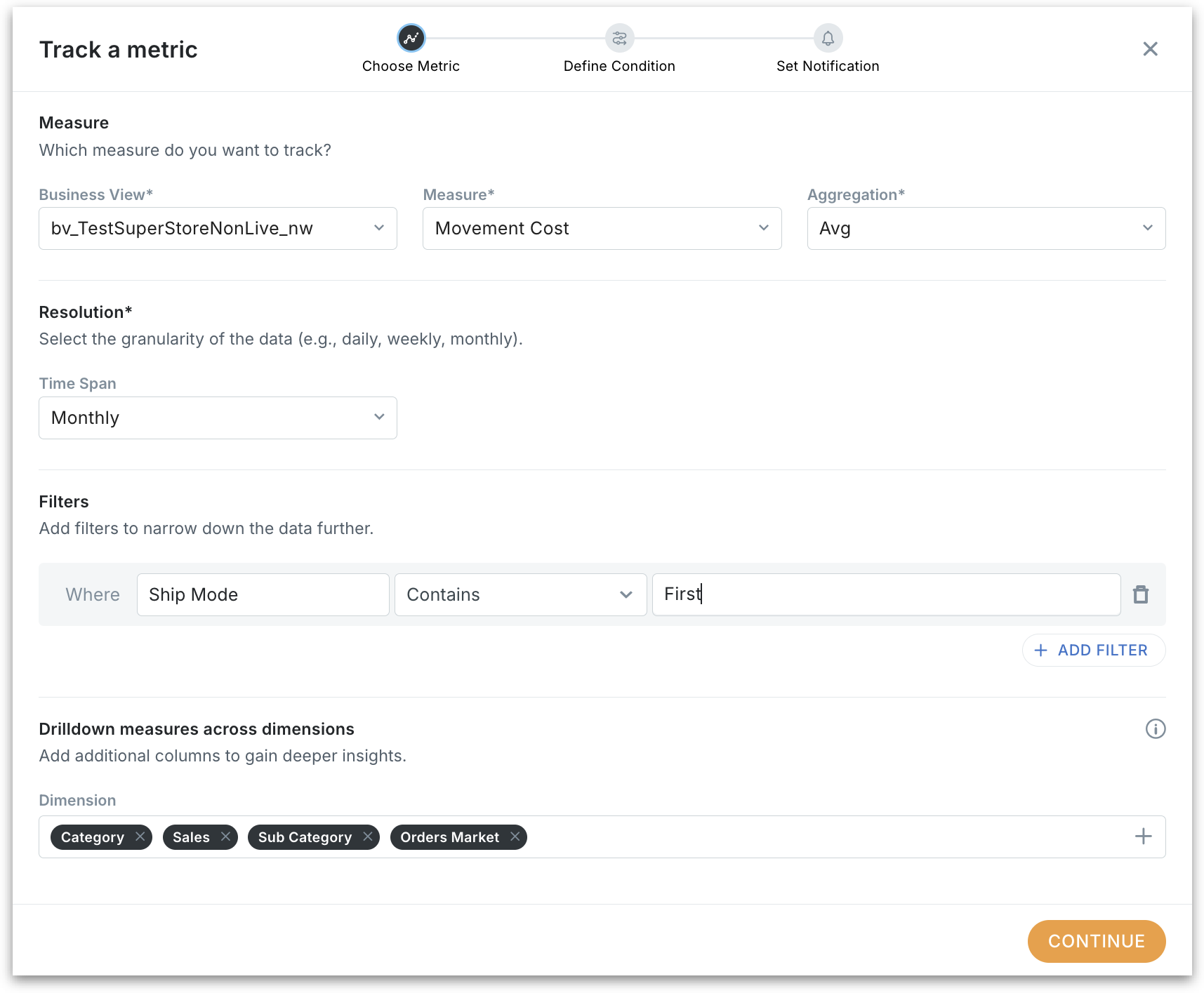The width and height of the screenshot is (1204, 993).
Task: Click the plus icon to add dimension
Action: 1143,837
